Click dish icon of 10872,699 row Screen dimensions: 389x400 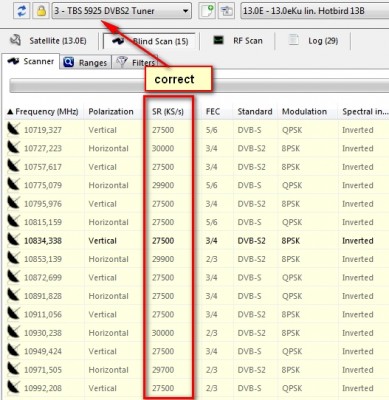(x=14, y=277)
